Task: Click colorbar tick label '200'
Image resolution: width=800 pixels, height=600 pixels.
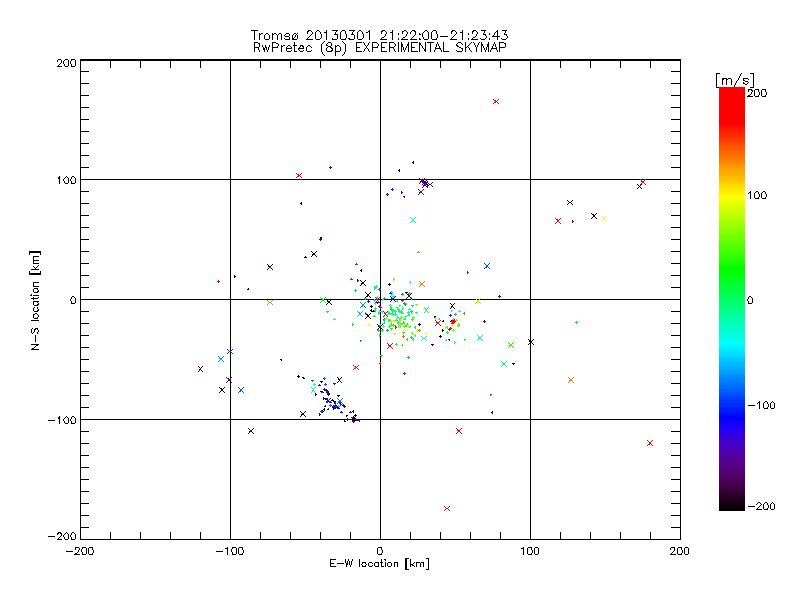Action: [x=757, y=93]
